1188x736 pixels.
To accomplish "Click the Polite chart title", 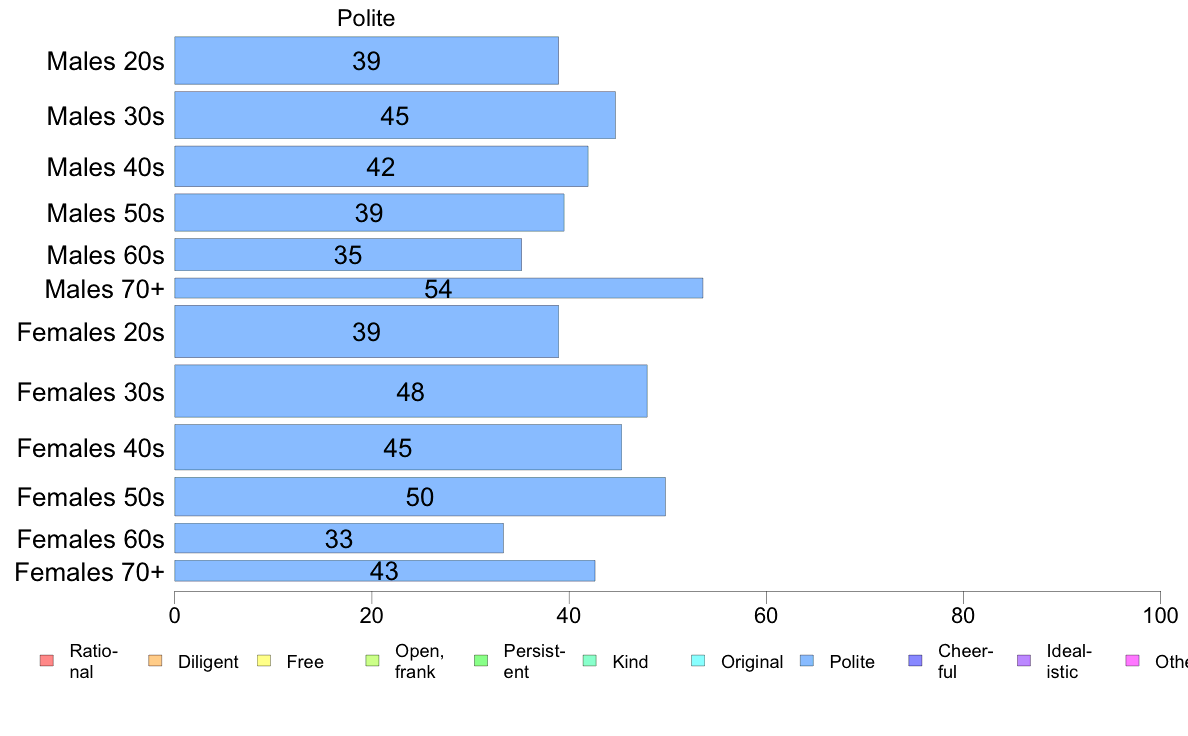I will (x=366, y=18).
